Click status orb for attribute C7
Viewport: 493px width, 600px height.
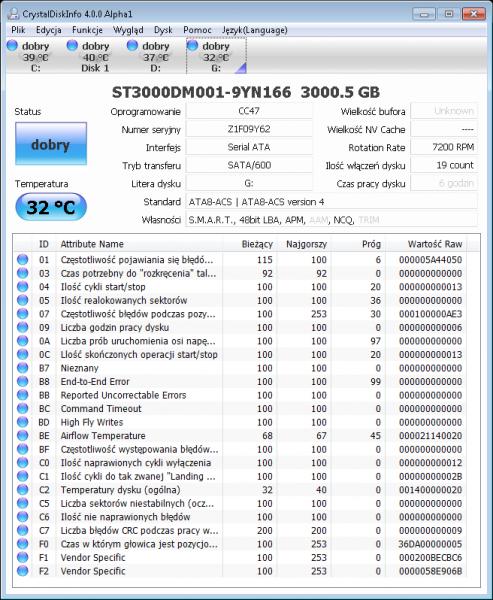[x=23, y=530]
